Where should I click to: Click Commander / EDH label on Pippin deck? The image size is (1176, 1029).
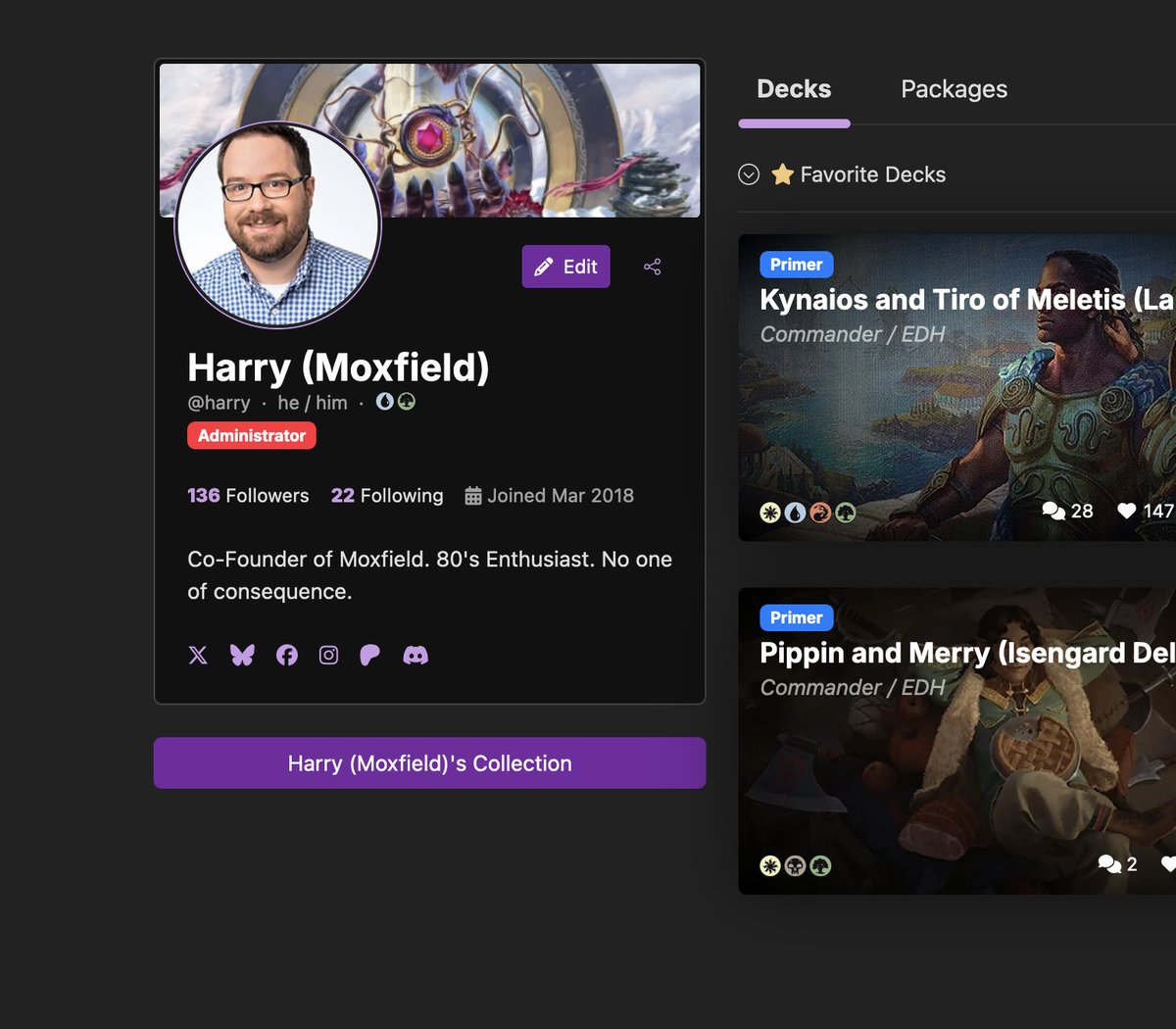(853, 687)
